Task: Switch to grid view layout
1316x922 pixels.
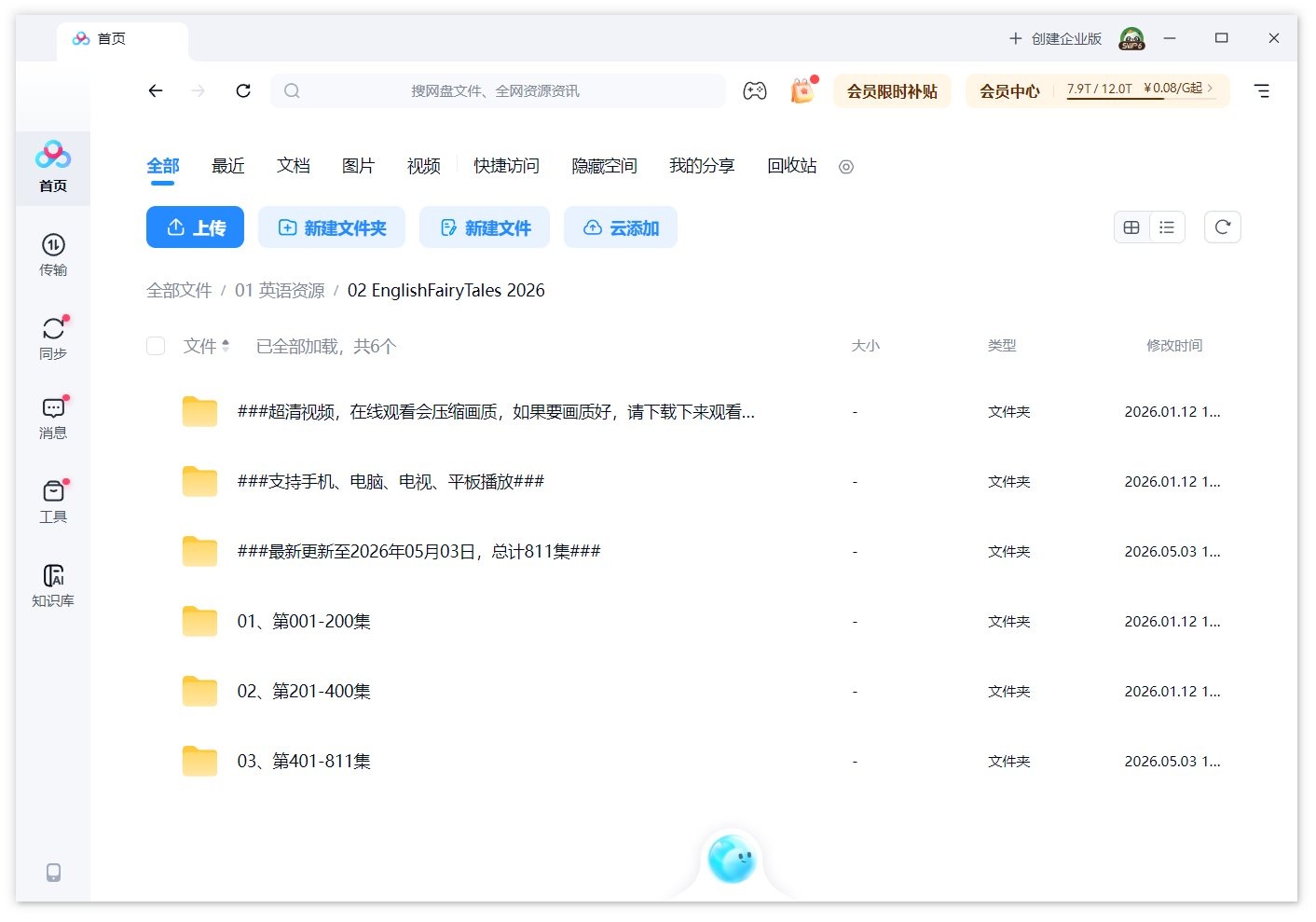Action: pos(1131,227)
